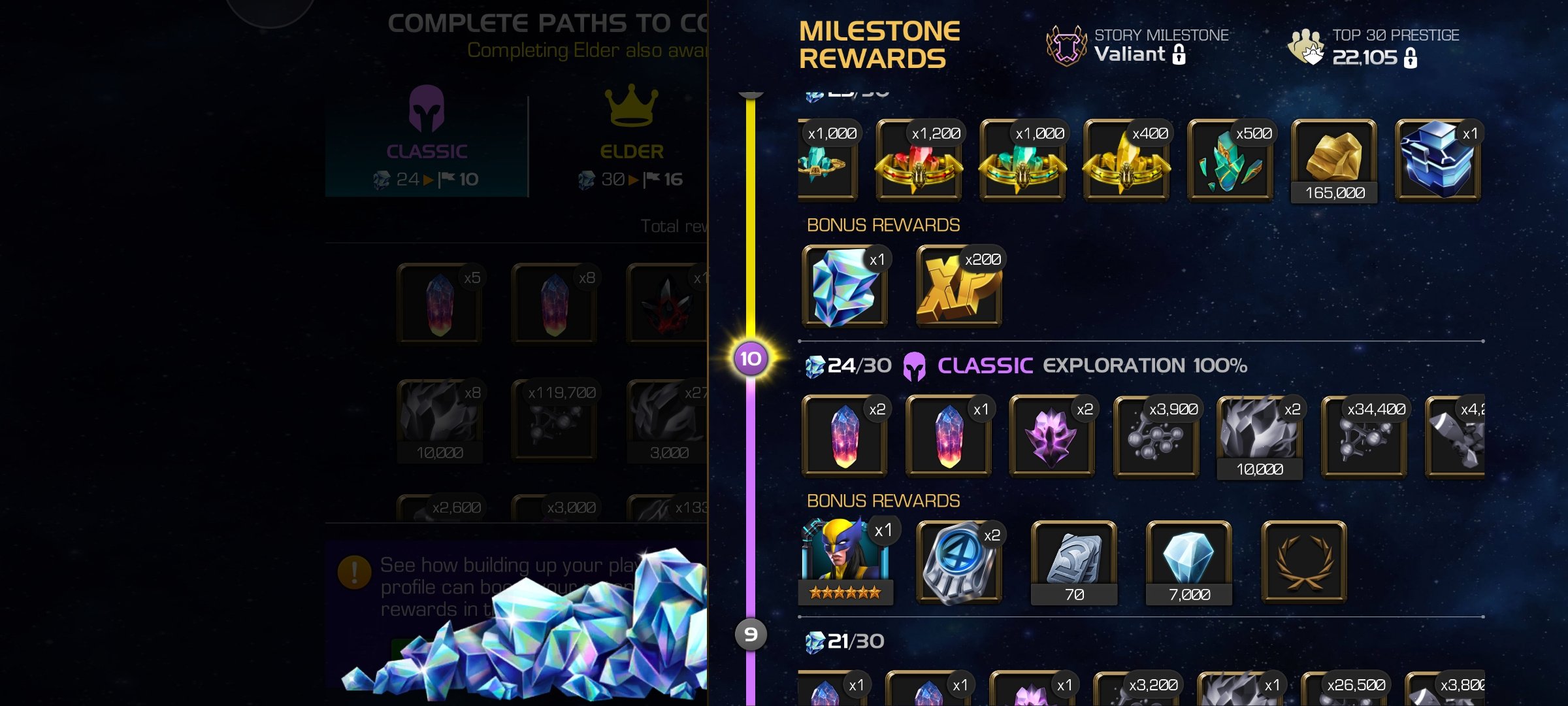Select milestone marker 10 on the timeline
Image resolution: width=1568 pixels, height=706 pixels.
coord(751,358)
